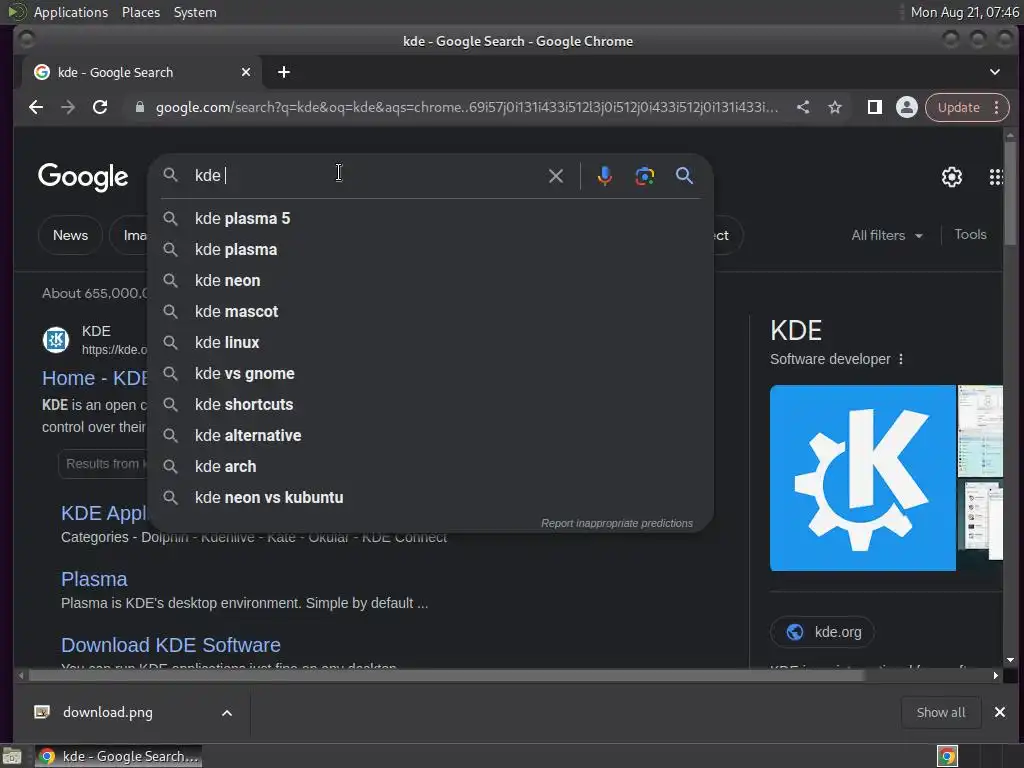Bookmark this page with the star
Viewport: 1024px width, 768px height.
835,107
